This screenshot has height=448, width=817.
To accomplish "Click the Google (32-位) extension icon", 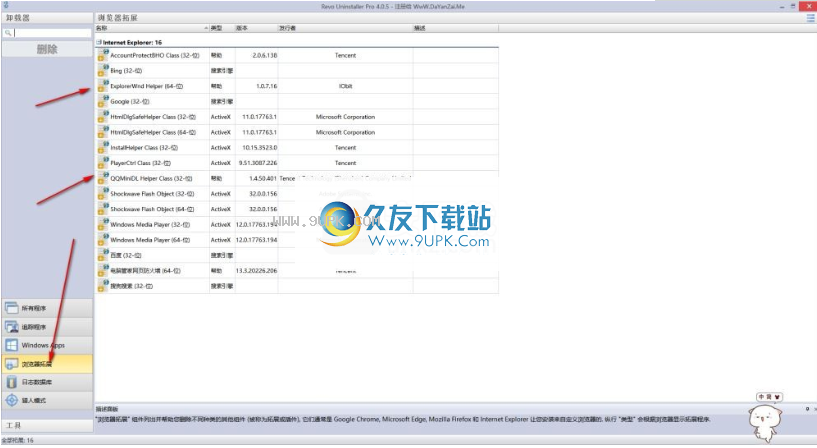I will [x=103, y=101].
